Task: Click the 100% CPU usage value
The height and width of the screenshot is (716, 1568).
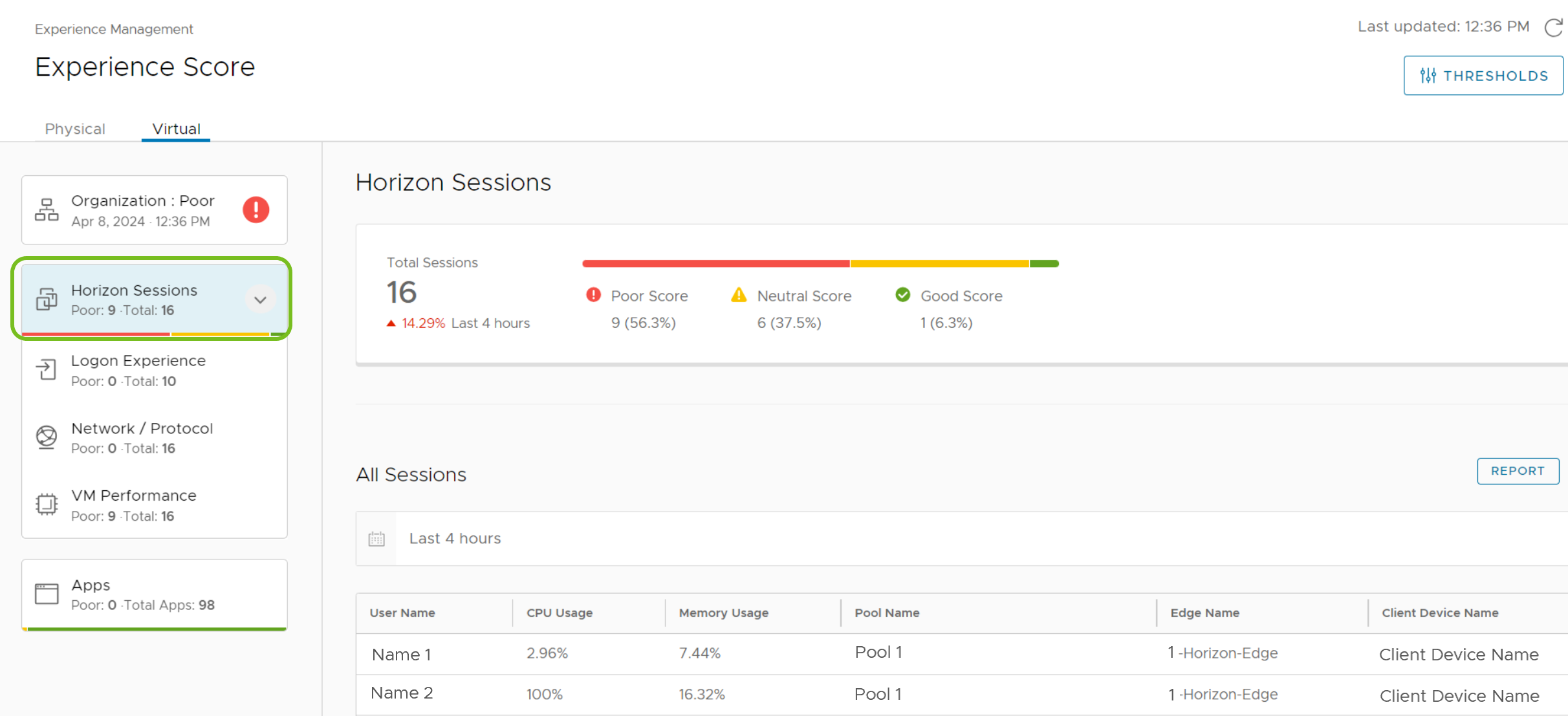Action: (544, 694)
